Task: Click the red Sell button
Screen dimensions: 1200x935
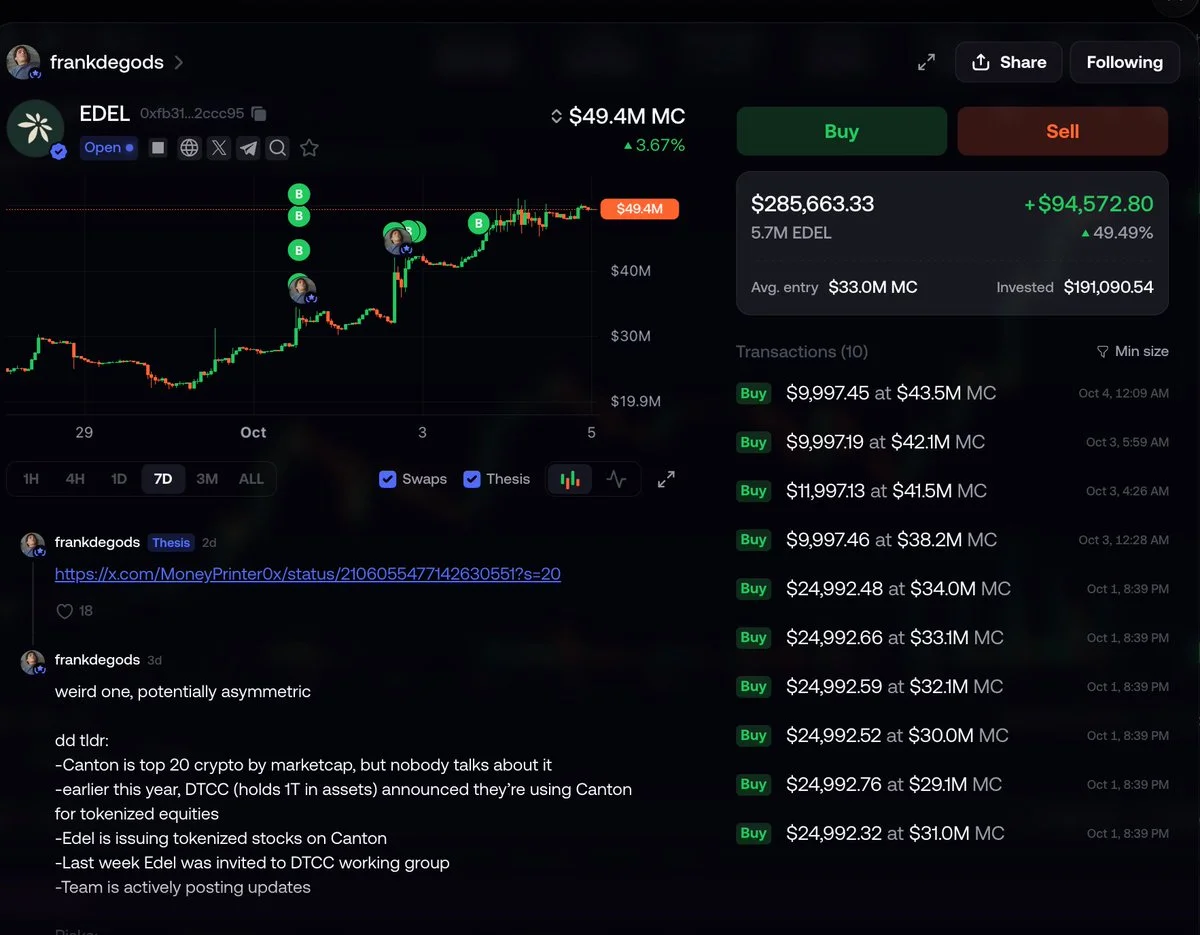Action: (x=1063, y=131)
